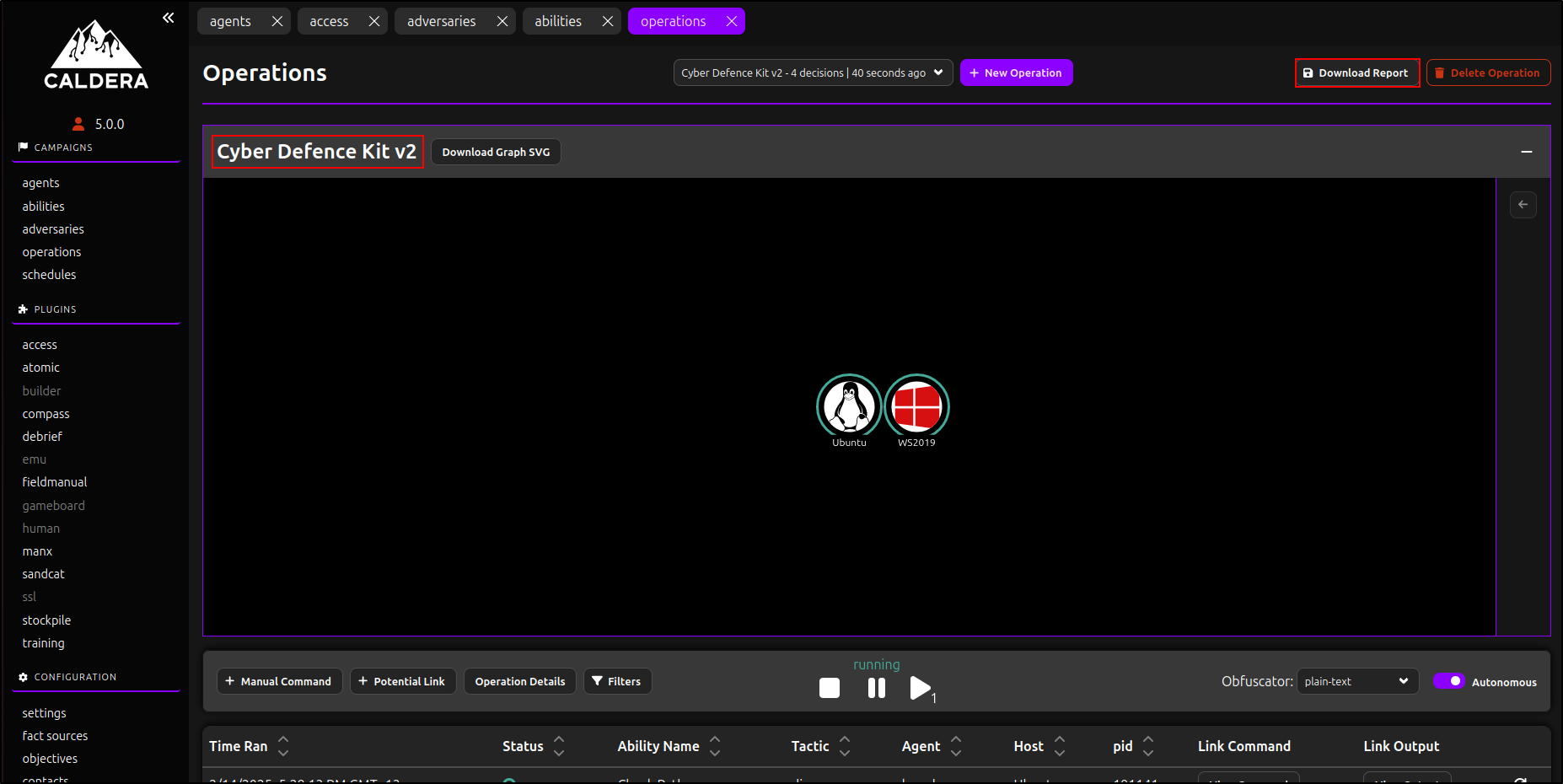Pause the running operation
Image resolution: width=1563 pixels, height=784 pixels.
click(x=877, y=688)
